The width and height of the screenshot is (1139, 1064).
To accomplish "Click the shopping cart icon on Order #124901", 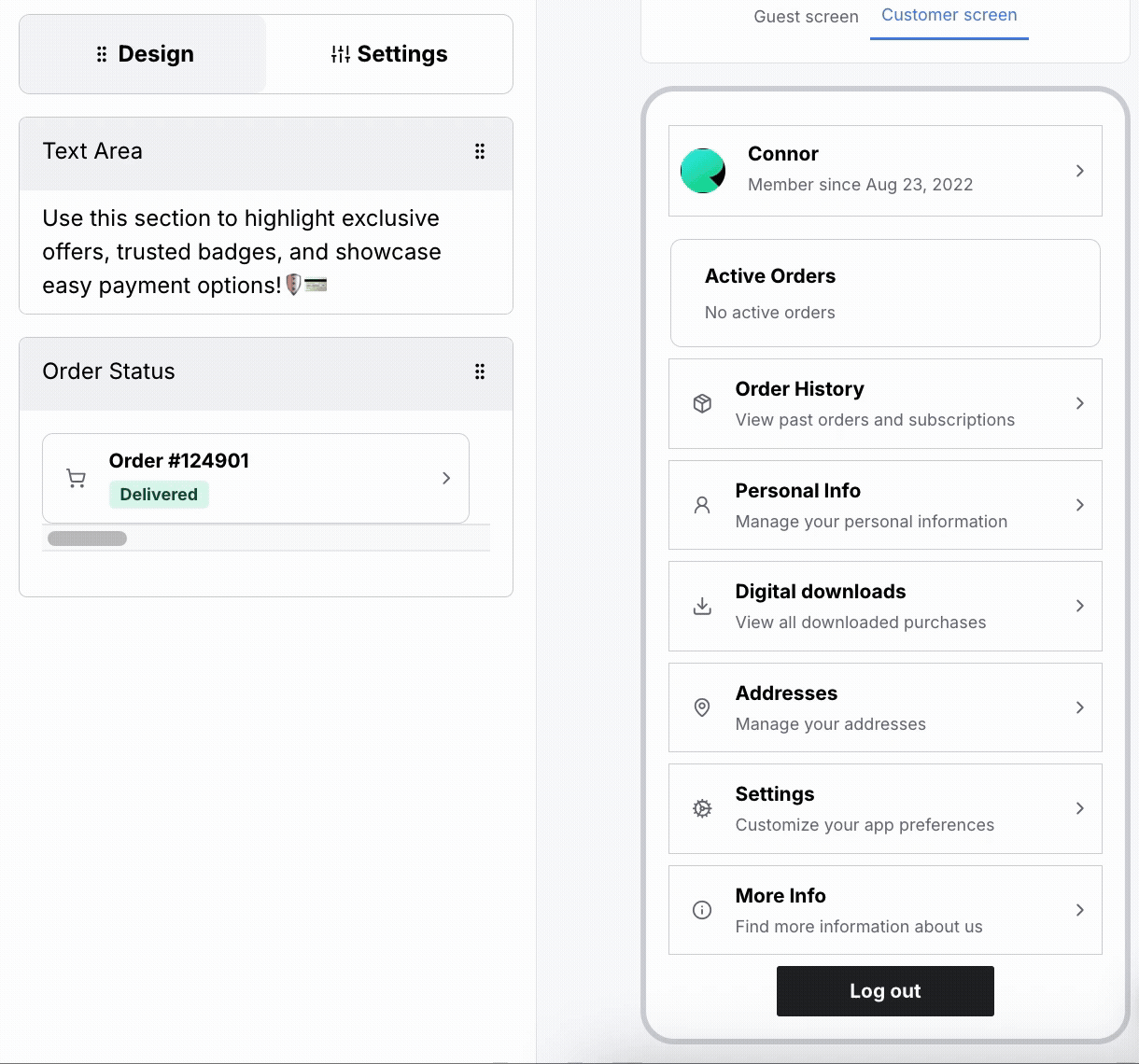I will click(x=77, y=479).
